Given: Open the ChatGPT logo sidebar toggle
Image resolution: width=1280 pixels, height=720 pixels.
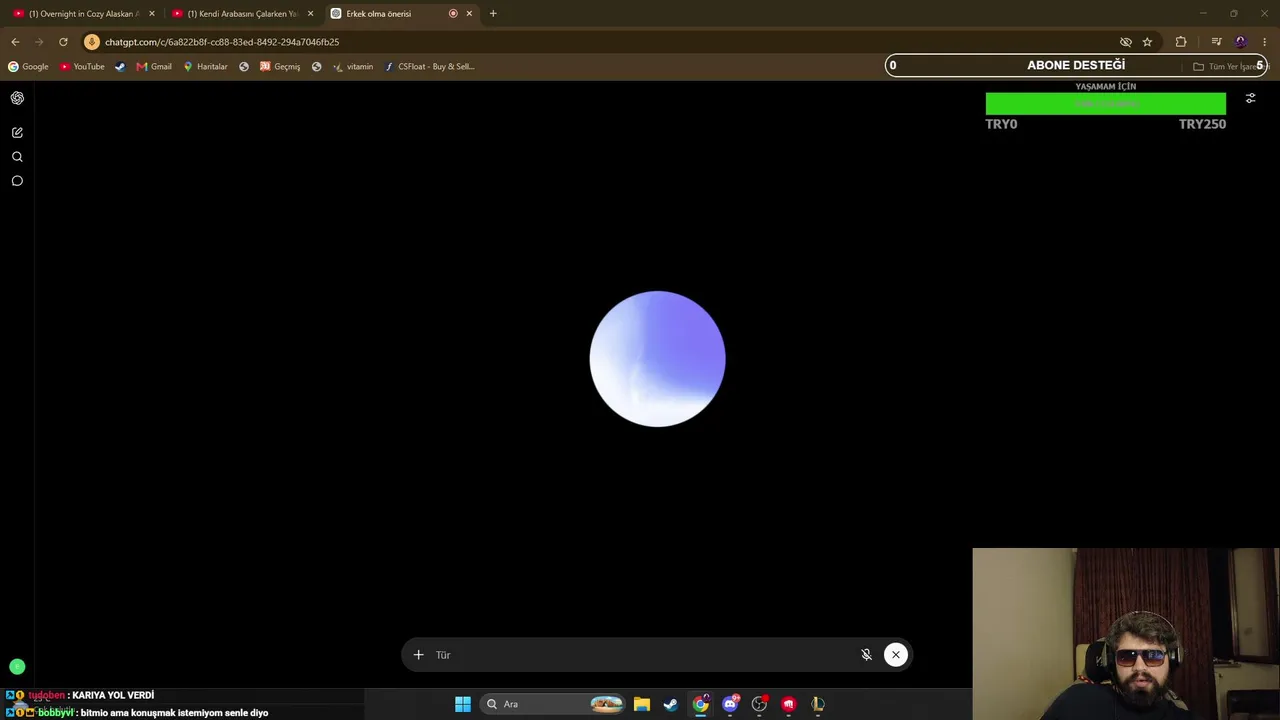Looking at the screenshot, I should point(17,98).
